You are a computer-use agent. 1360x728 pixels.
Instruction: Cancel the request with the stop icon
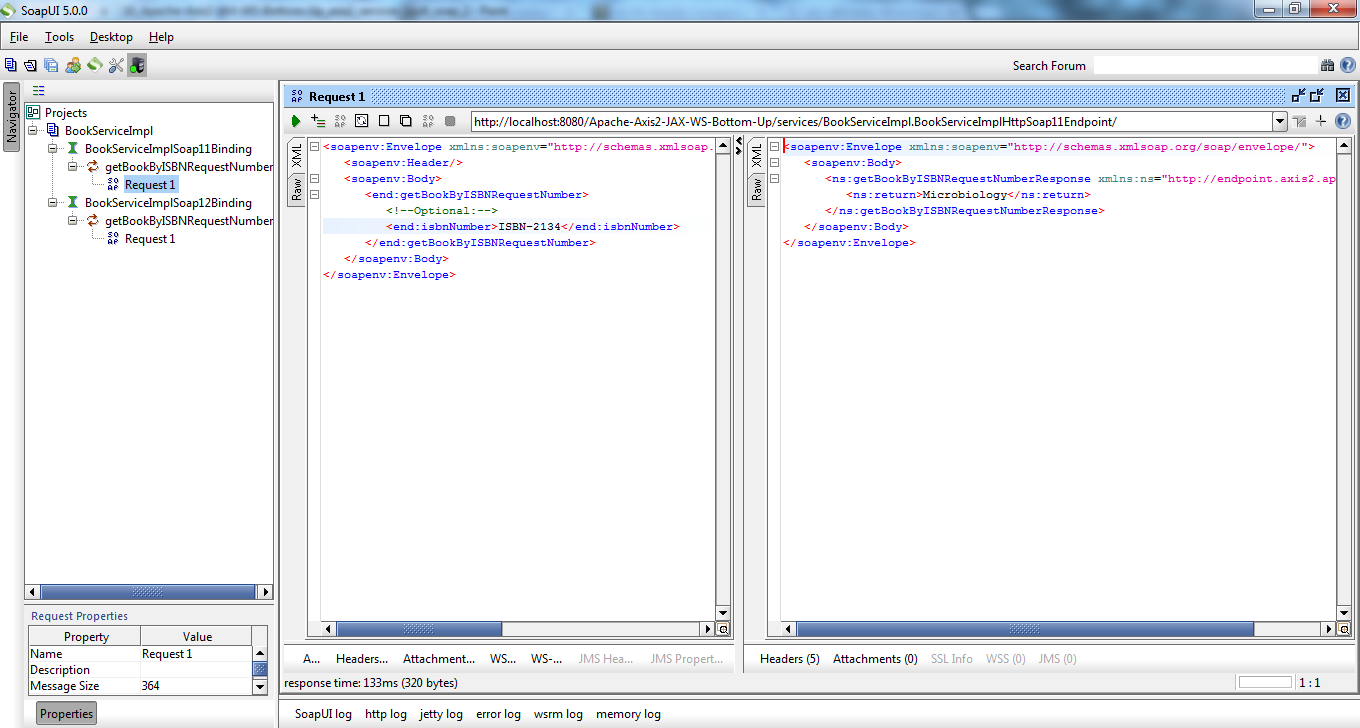pos(384,120)
